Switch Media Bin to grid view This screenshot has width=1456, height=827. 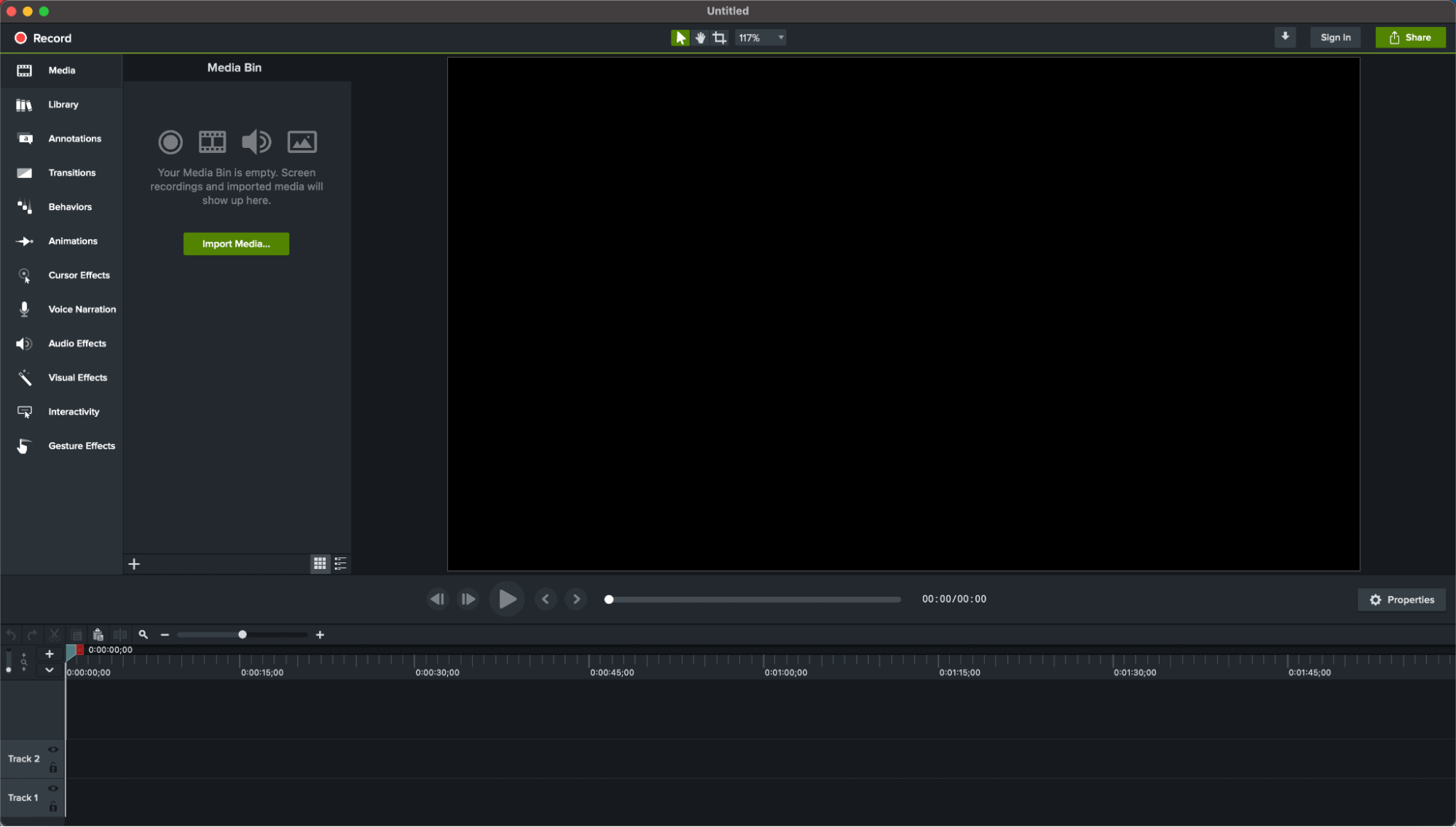[320, 563]
